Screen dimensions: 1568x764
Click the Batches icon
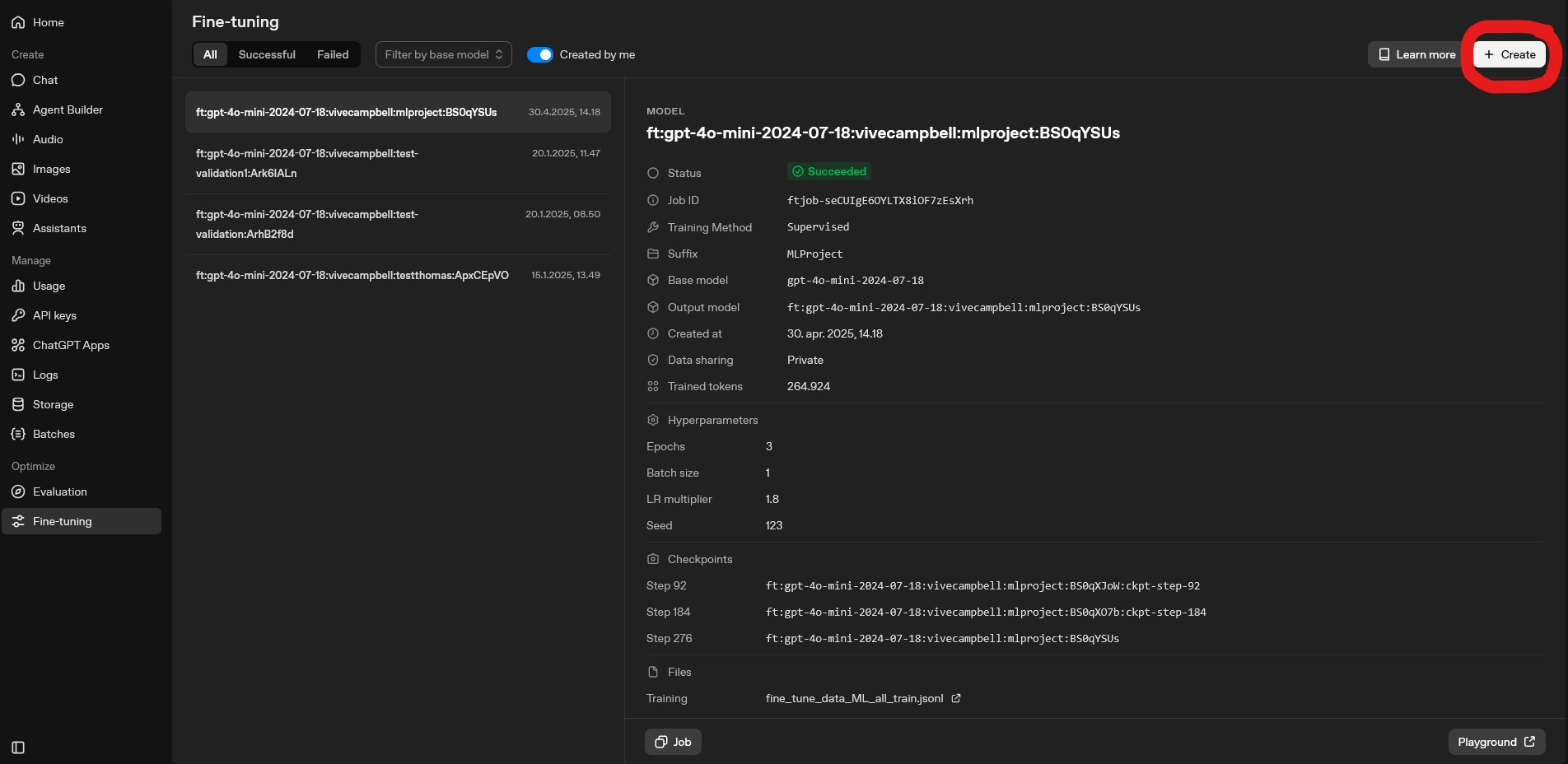(x=18, y=434)
